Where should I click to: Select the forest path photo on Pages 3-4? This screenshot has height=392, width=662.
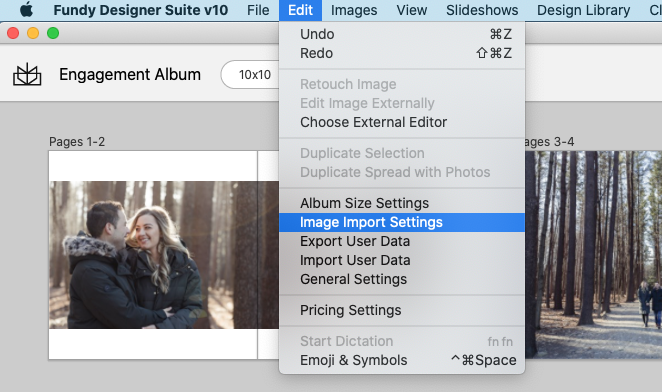click(x=594, y=255)
